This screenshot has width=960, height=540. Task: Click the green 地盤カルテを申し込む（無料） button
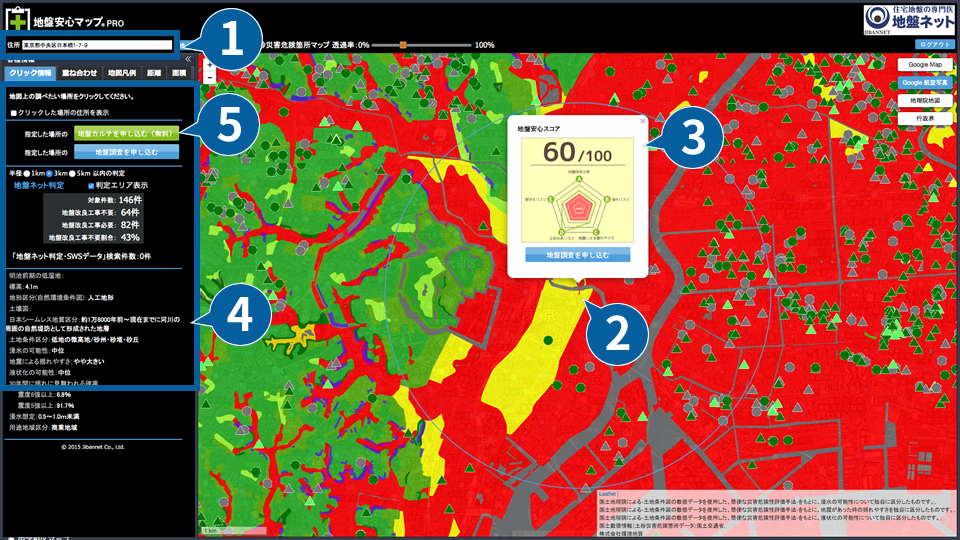coord(127,133)
